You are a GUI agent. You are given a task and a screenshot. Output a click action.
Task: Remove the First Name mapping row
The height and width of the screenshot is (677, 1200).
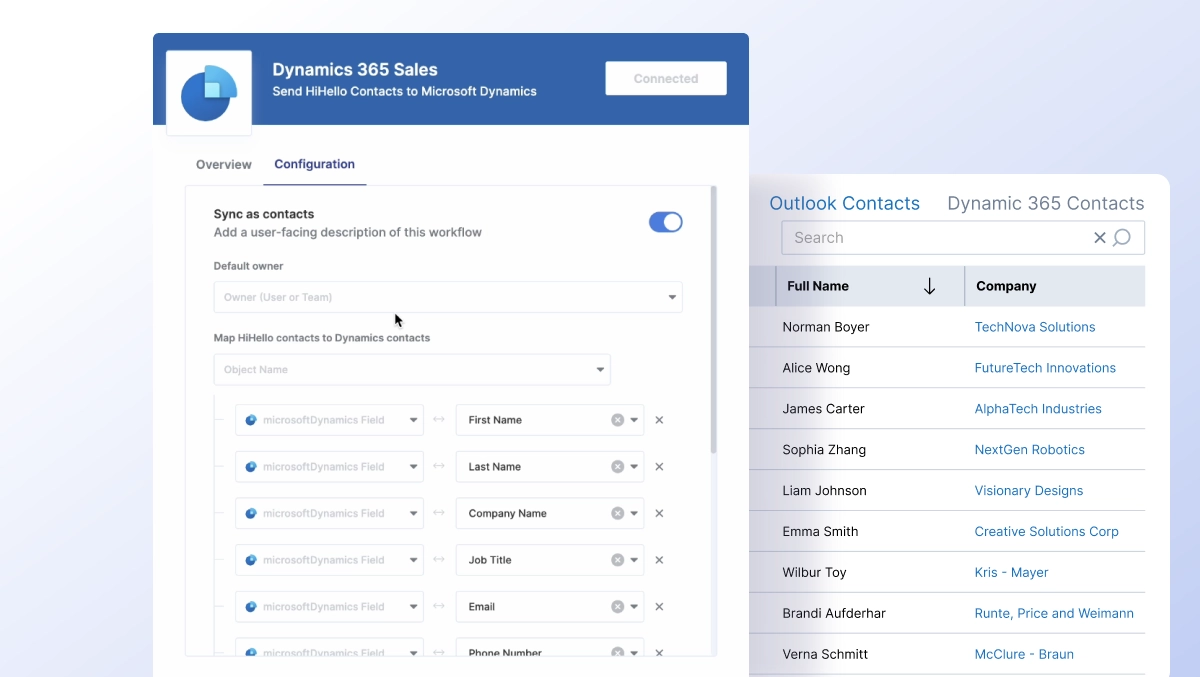click(x=659, y=420)
